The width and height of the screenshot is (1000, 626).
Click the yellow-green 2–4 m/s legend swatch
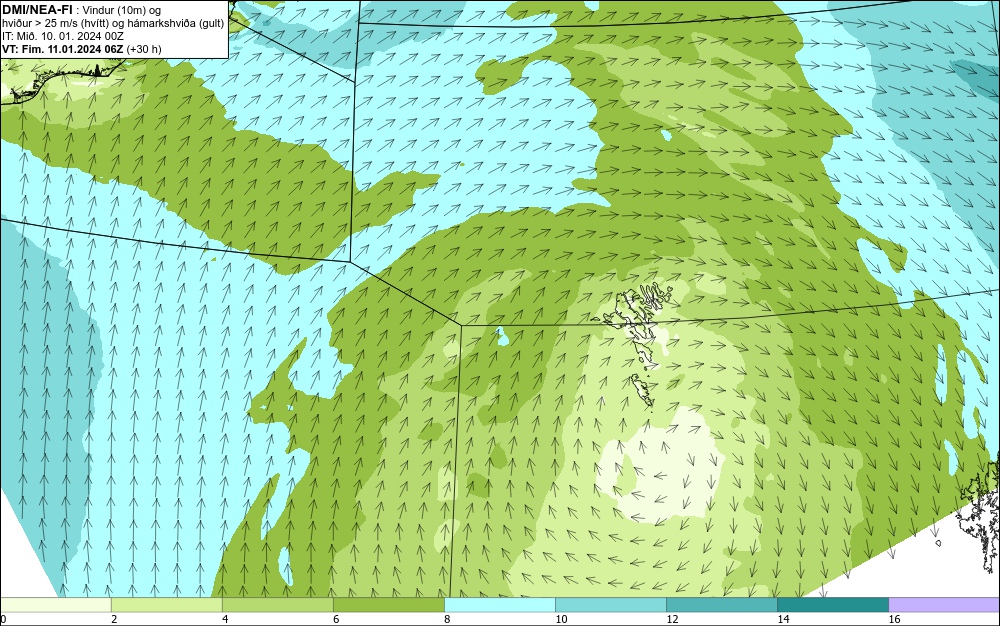tap(166, 605)
